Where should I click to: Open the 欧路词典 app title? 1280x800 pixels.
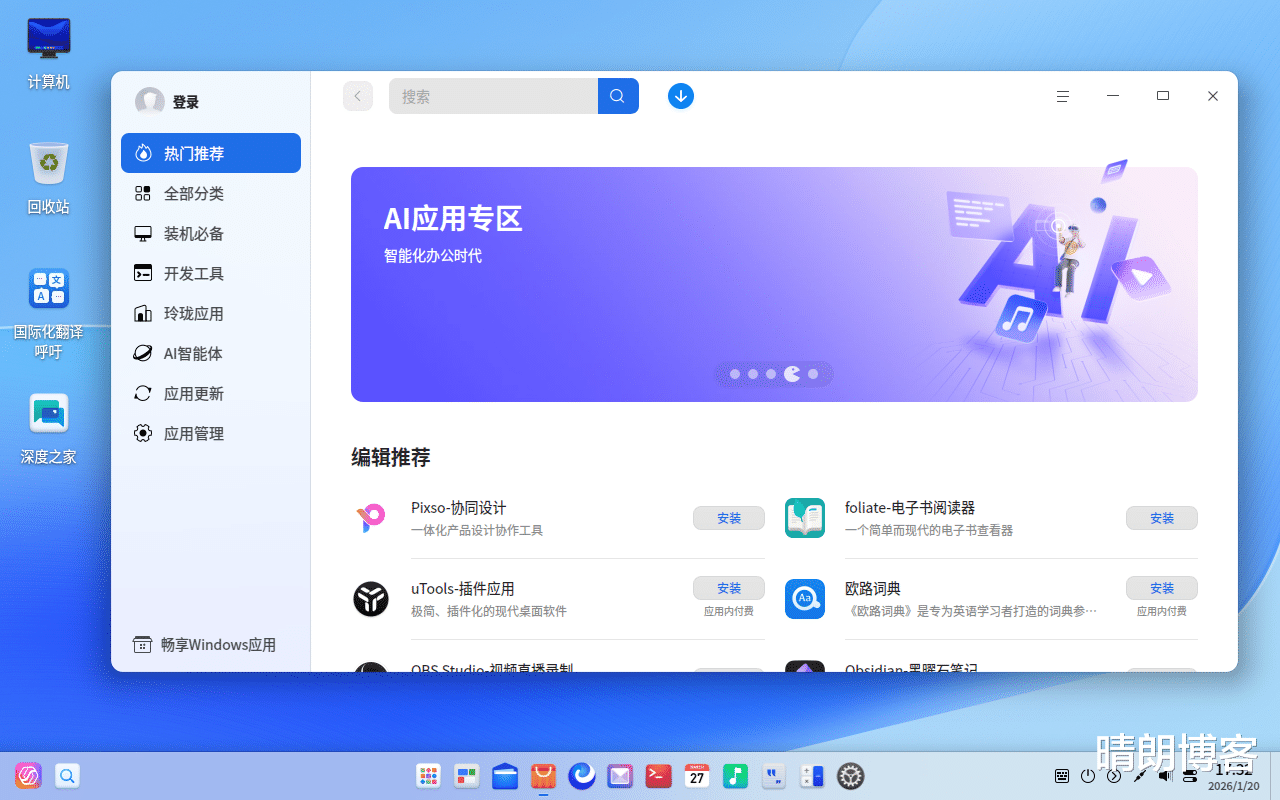pos(873,589)
